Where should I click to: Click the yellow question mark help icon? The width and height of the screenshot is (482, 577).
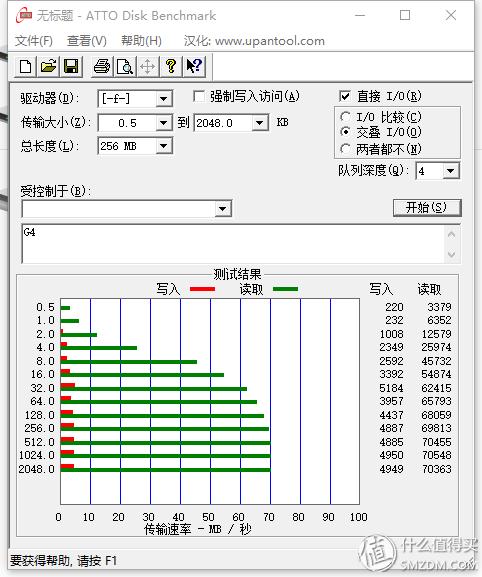point(170,67)
